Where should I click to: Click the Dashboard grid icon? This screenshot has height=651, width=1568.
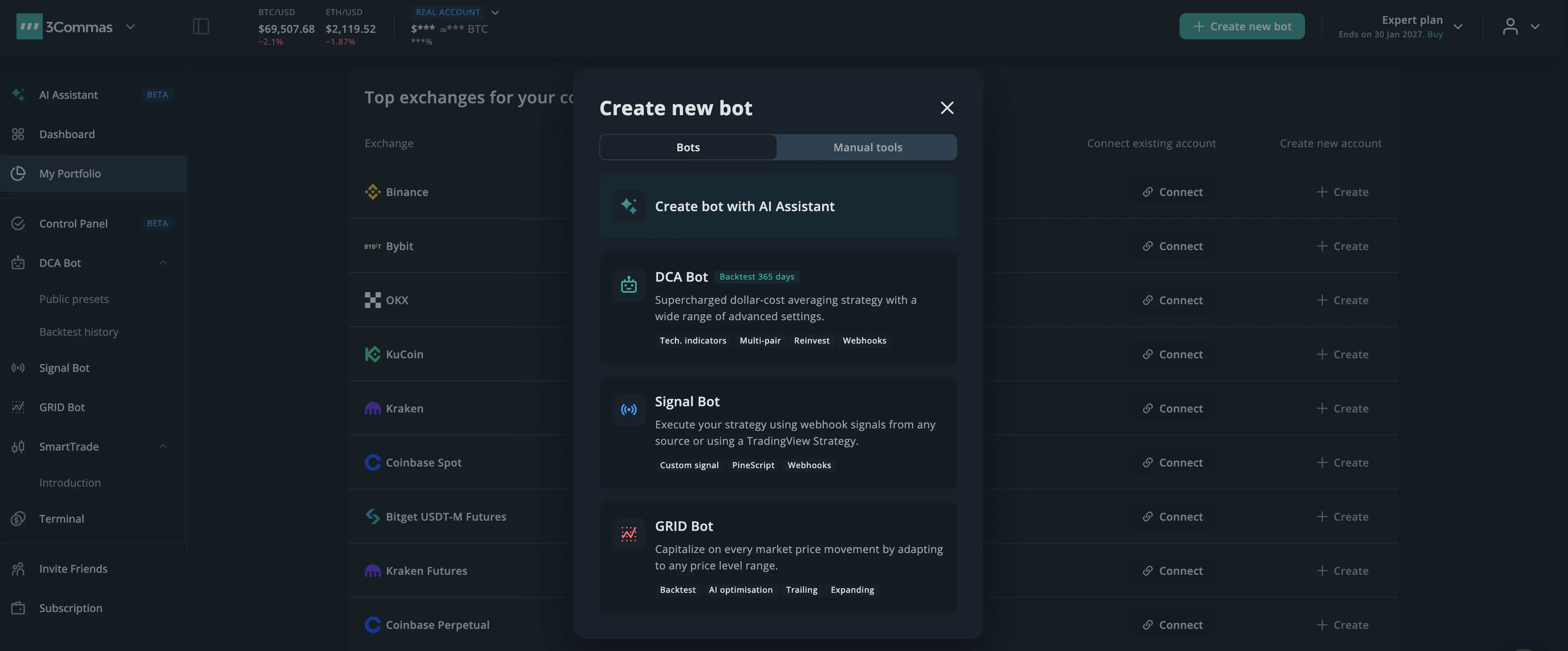[18, 134]
